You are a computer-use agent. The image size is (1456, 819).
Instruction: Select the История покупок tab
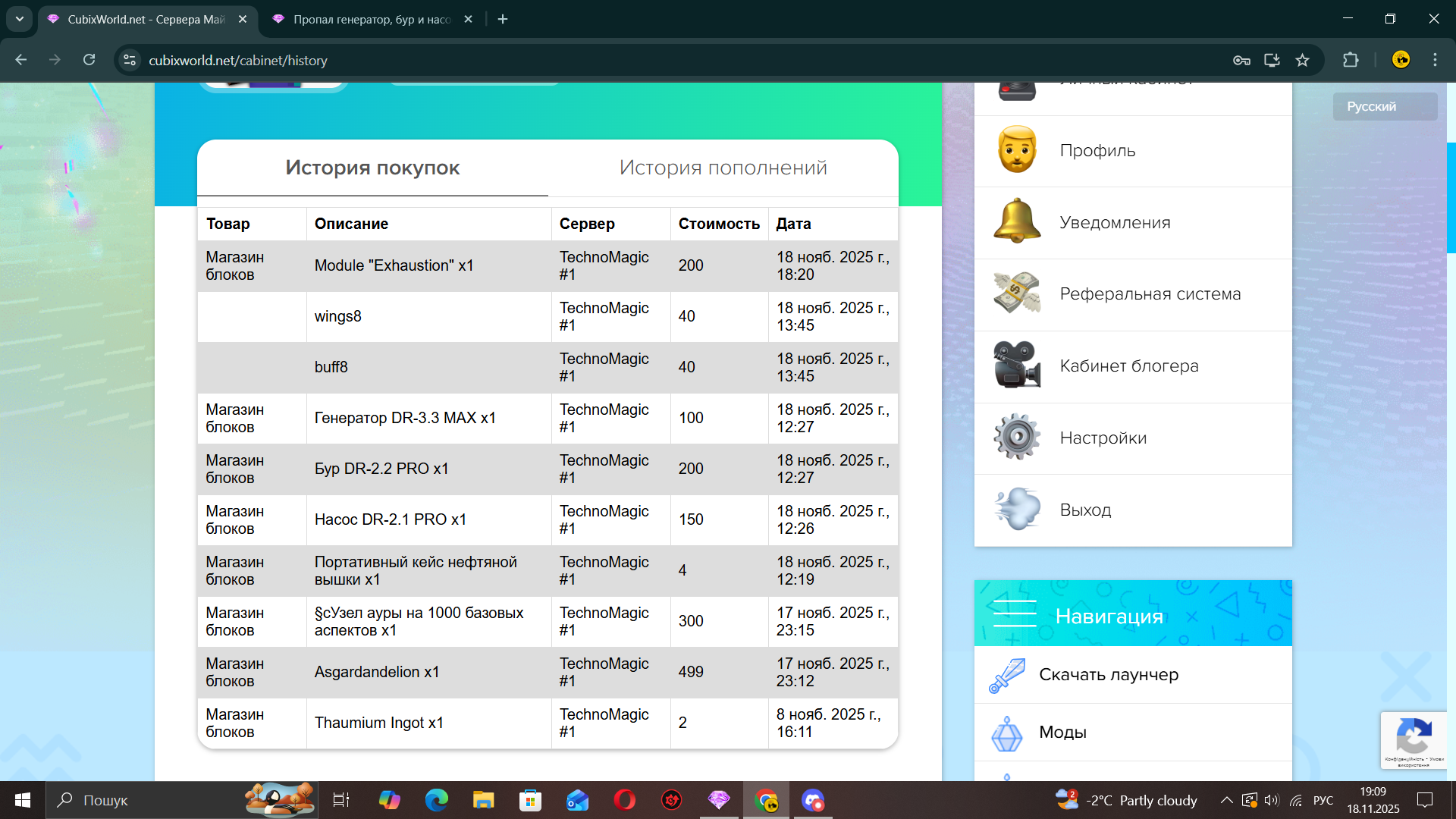coord(372,168)
